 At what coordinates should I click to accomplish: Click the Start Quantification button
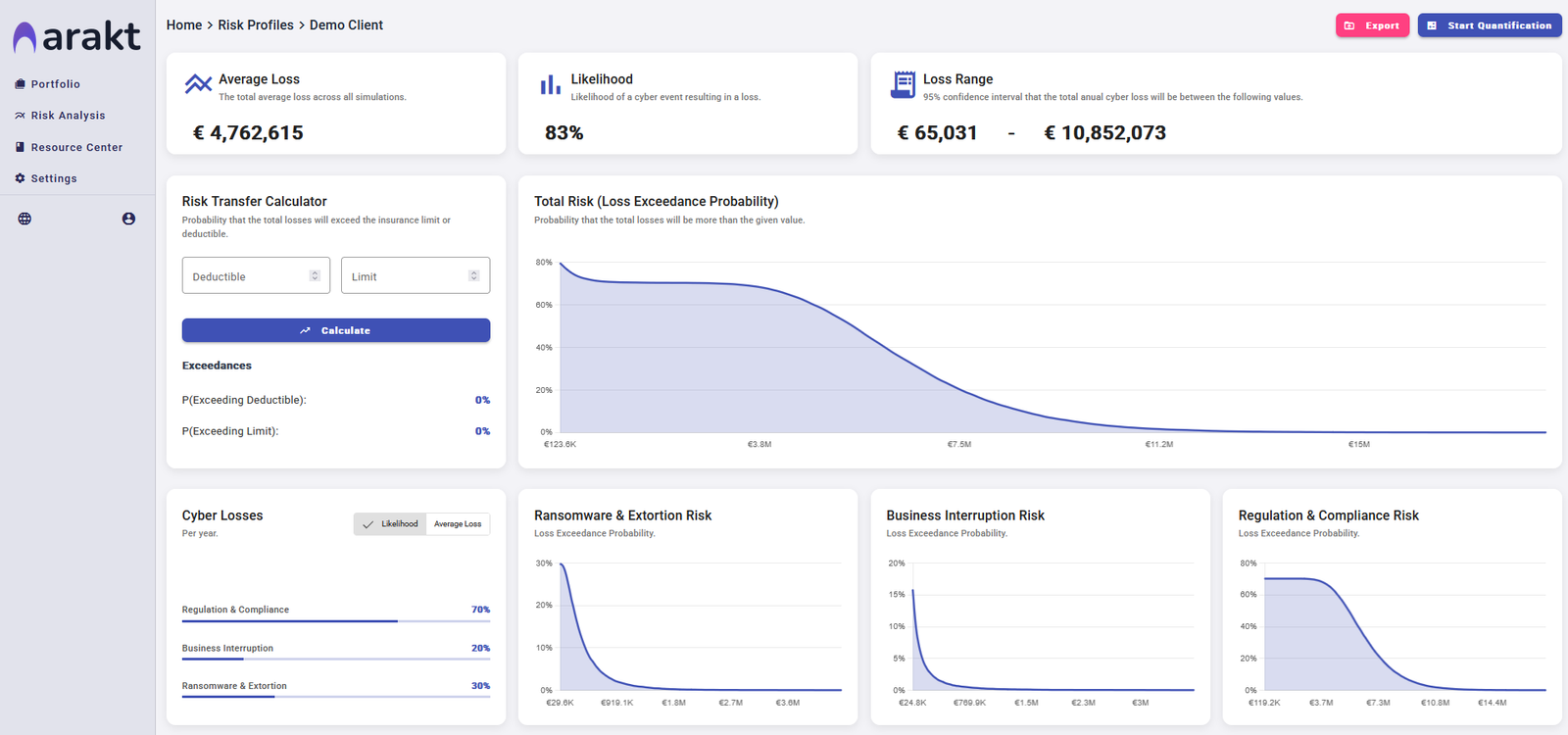click(x=1489, y=25)
